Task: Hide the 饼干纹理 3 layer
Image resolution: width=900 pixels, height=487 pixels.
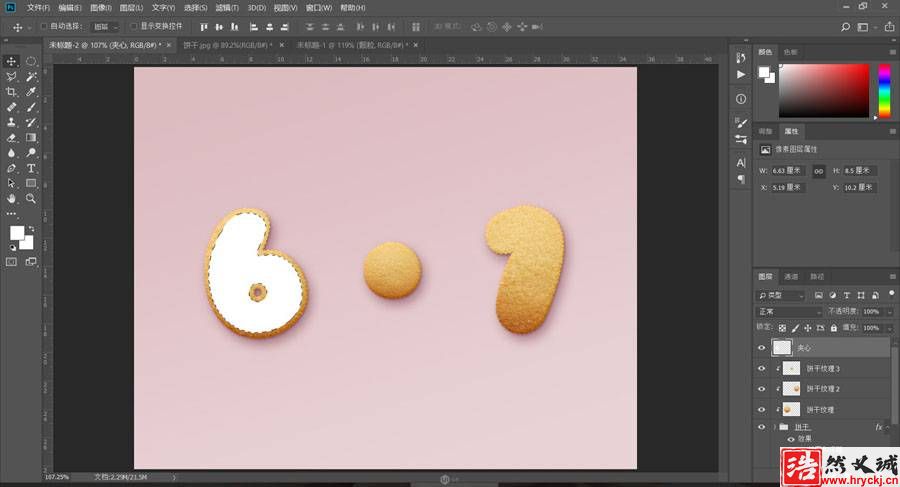Action: (762, 369)
